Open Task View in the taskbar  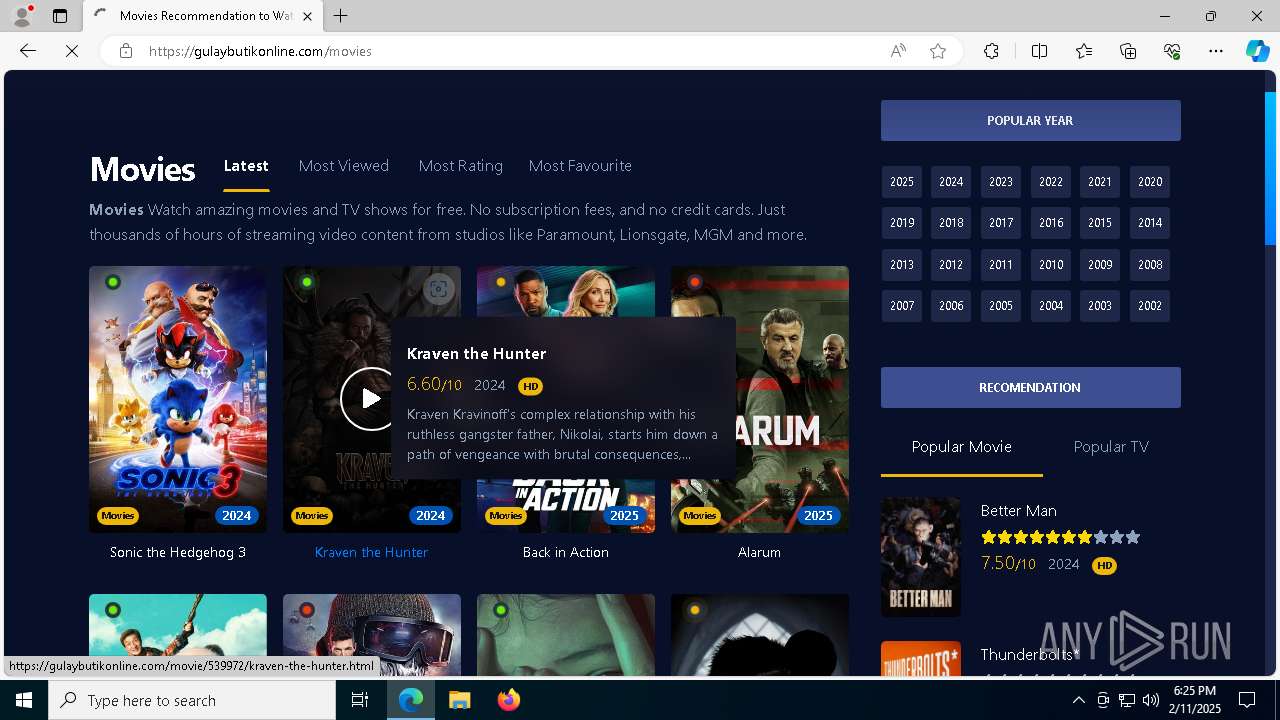[x=360, y=700]
